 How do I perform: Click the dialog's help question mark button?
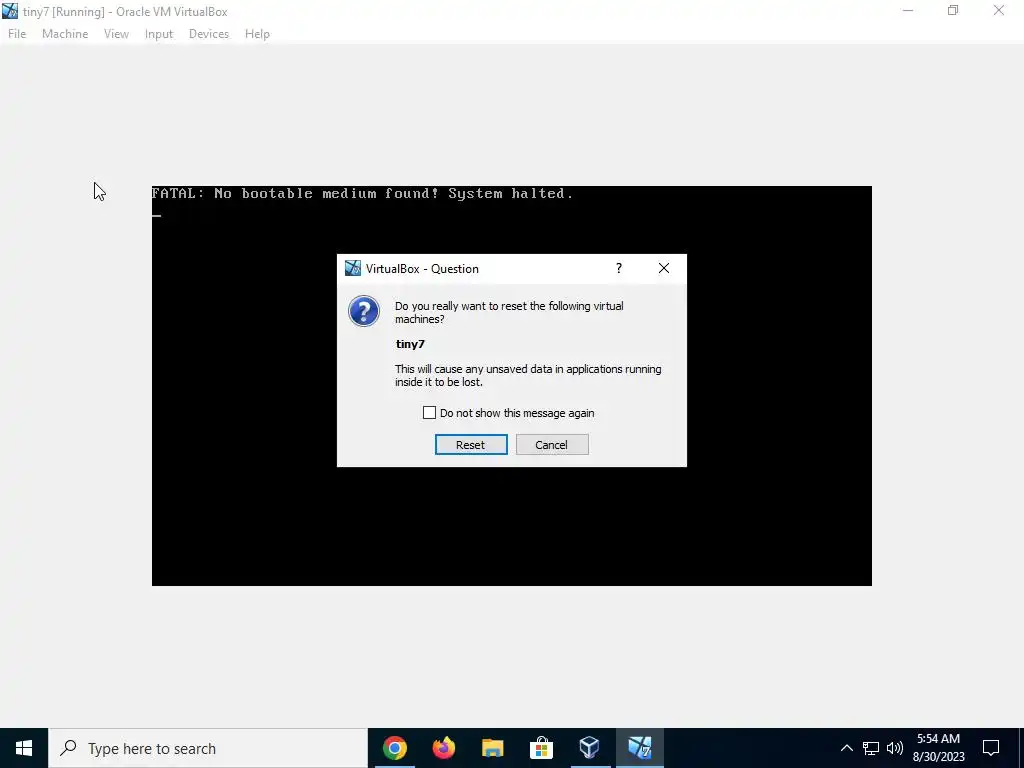(x=618, y=268)
